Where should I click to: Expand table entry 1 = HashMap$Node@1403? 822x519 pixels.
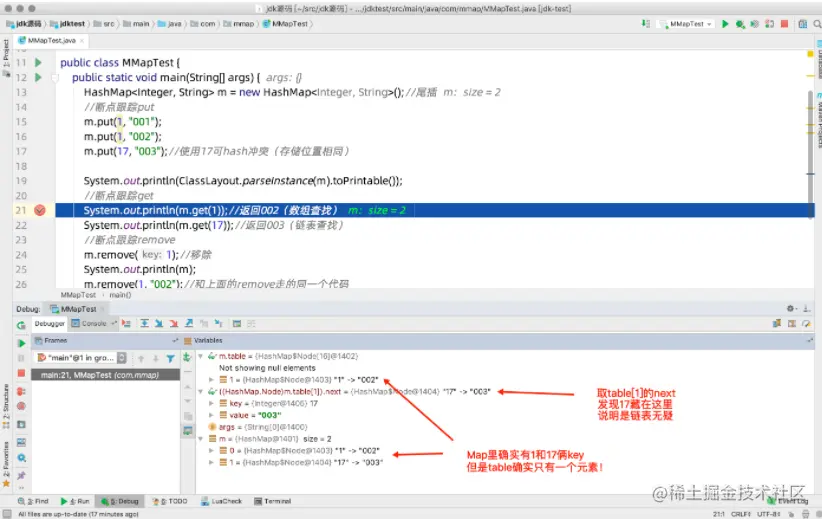tap(211, 380)
